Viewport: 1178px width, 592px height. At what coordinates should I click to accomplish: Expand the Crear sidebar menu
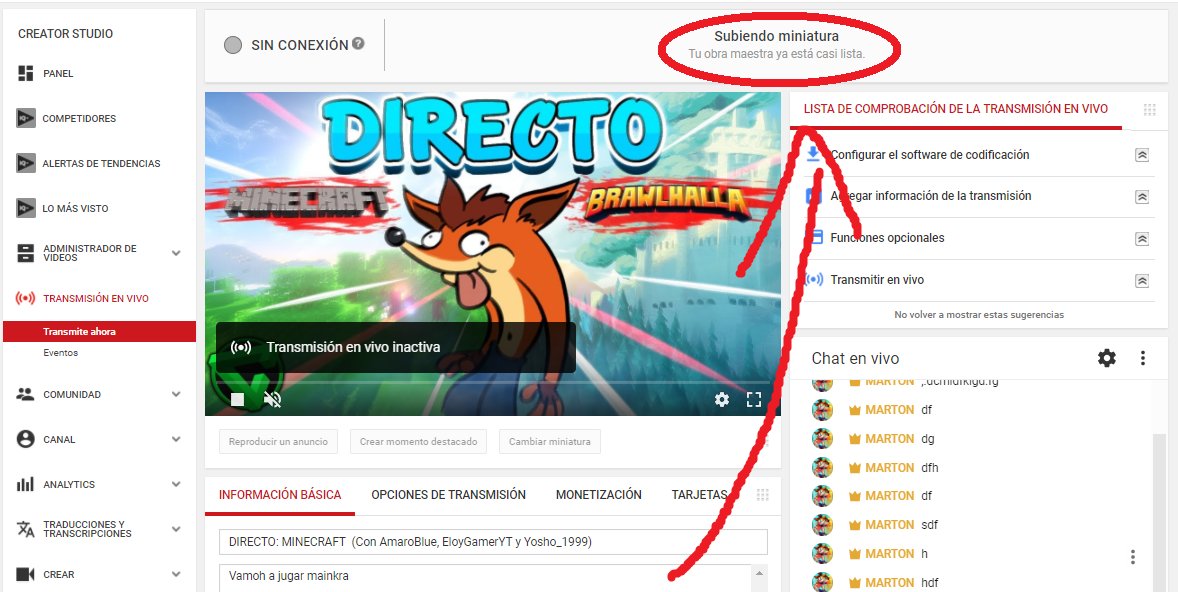177,575
